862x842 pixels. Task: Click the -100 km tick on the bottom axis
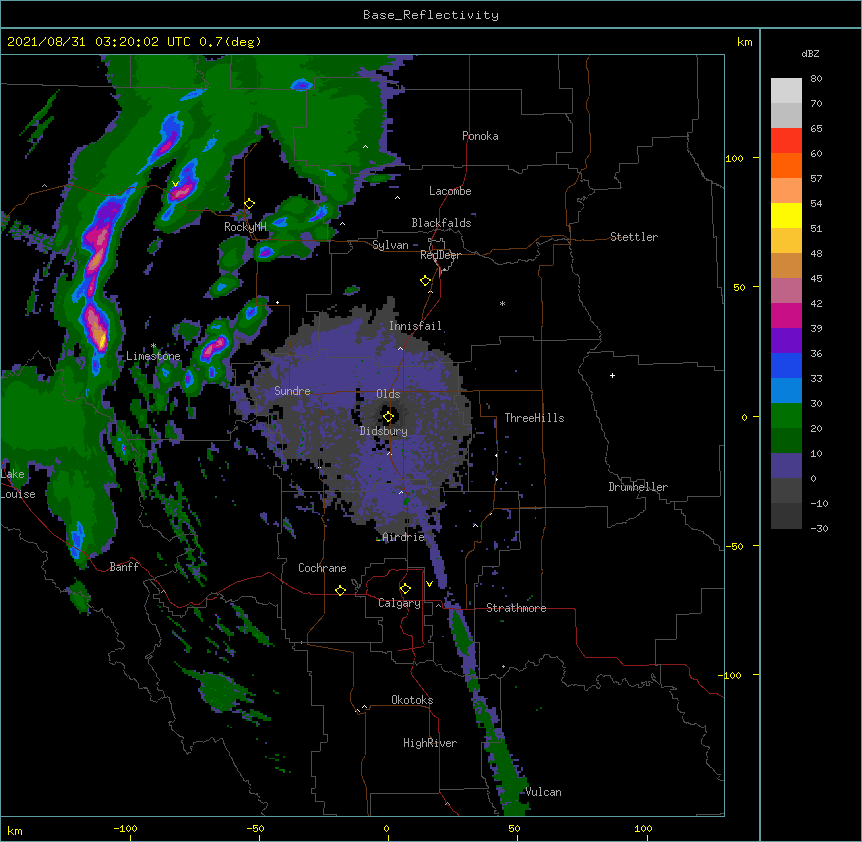[125, 828]
